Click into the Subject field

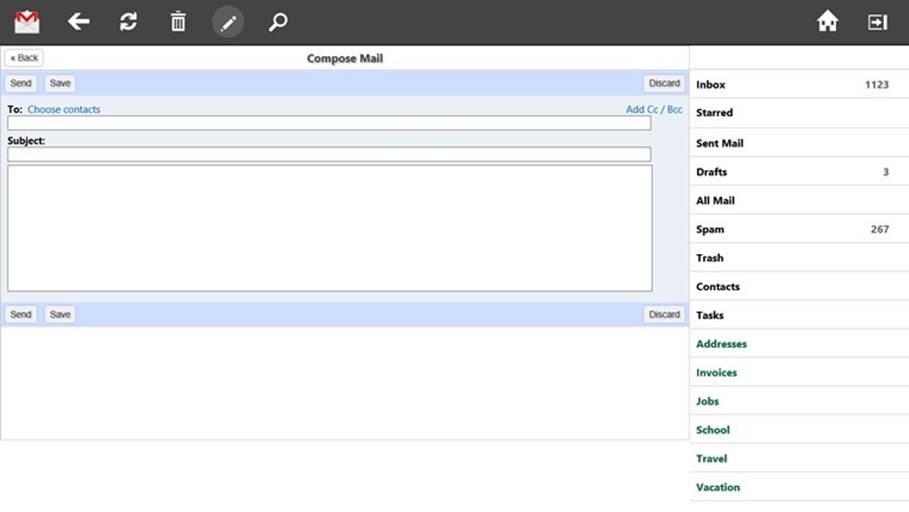[x=329, y=154]
